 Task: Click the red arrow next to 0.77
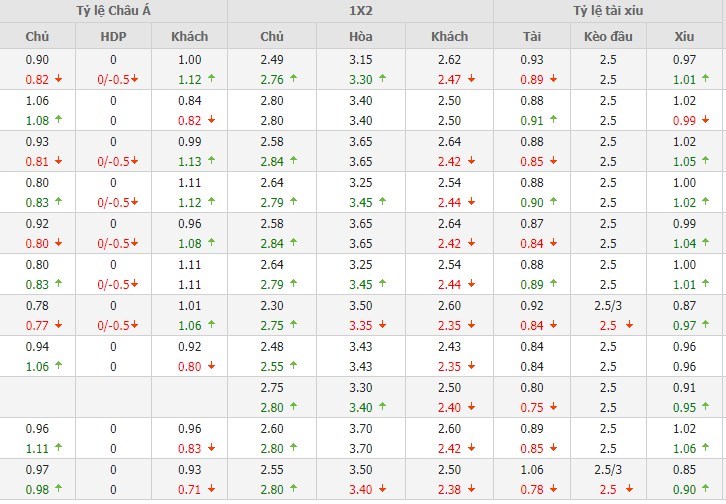tap(58, 325)
